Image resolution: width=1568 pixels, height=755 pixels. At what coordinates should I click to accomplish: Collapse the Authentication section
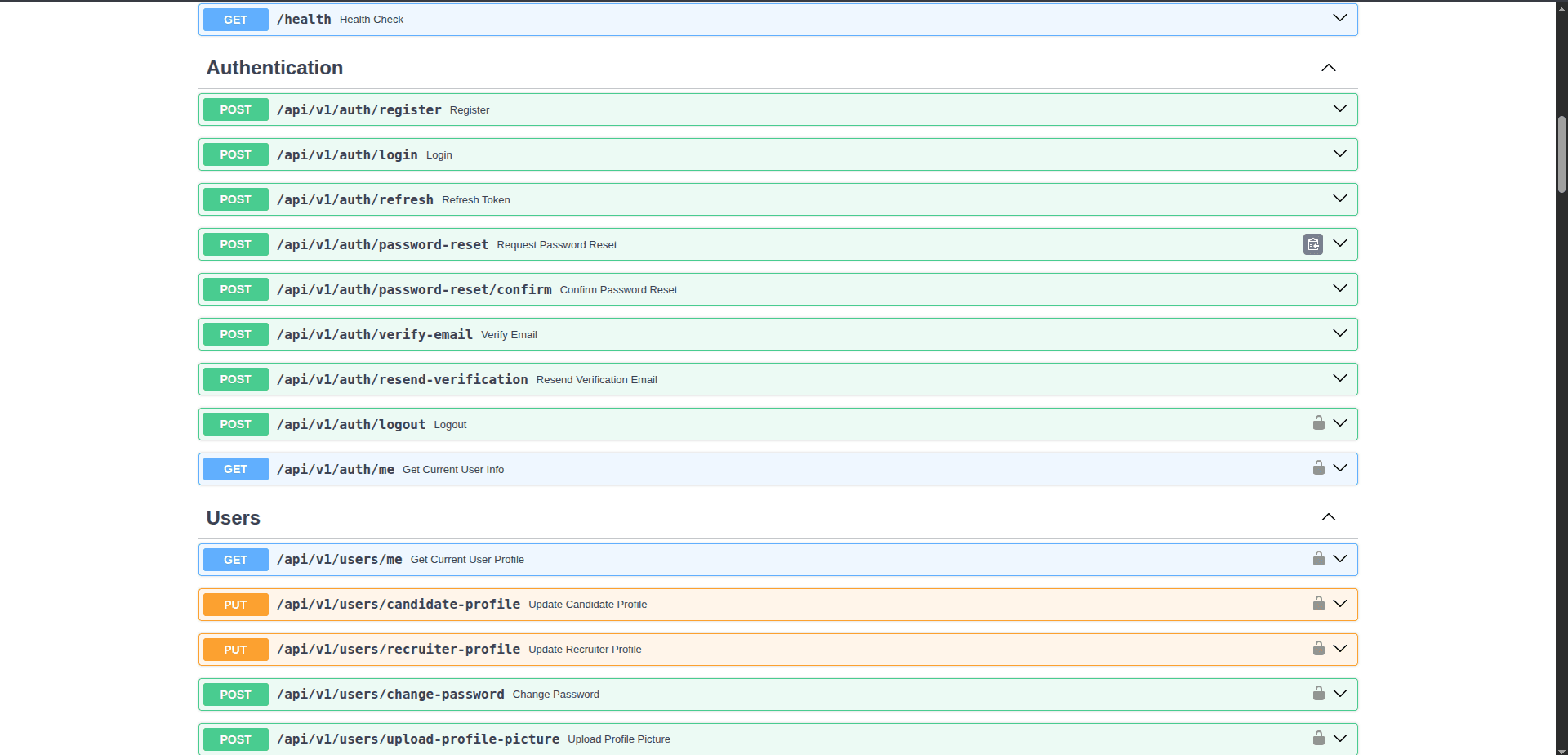pyautogui.click(x=1328, y=68)
